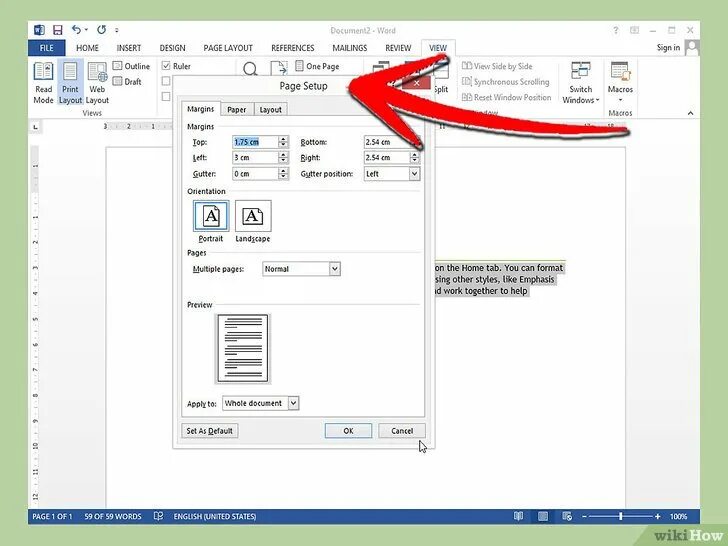Click Web Layout icon in status bar
Image resolution: width=728 pixels, height=546 pixels.
pos(567,516)
